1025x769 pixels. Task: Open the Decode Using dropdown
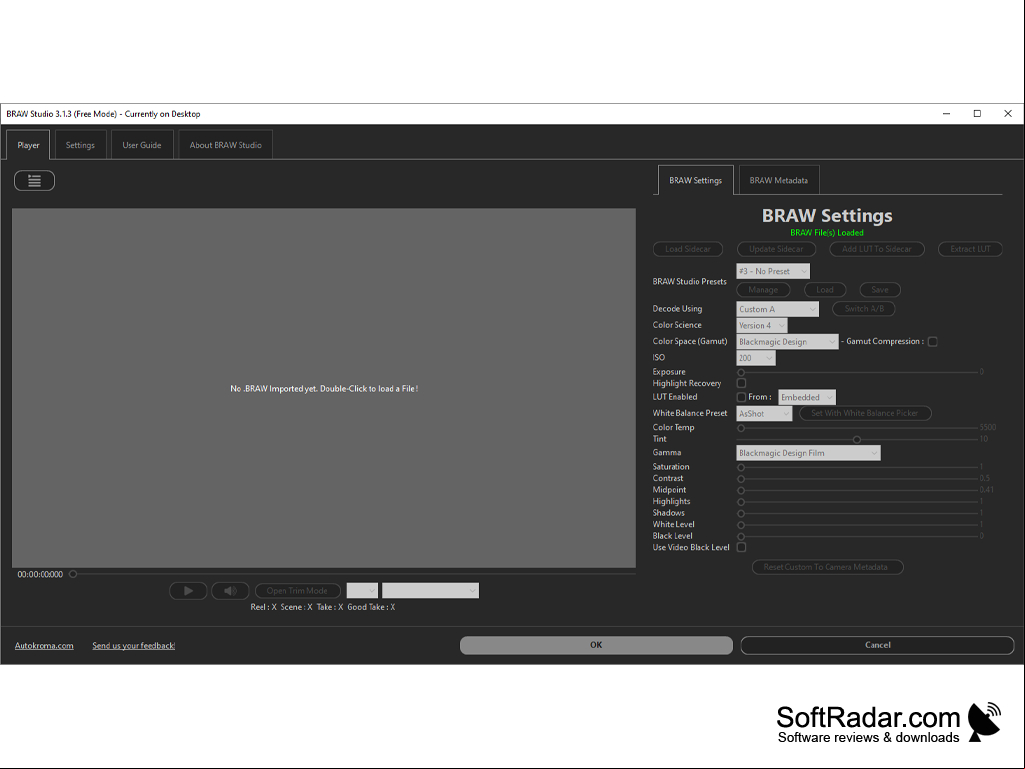(x=777, y=309)
